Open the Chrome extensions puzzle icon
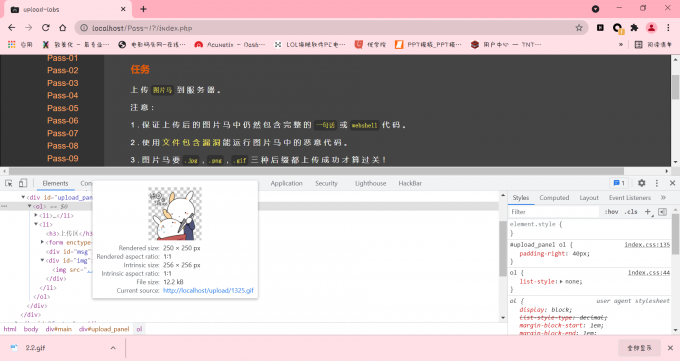 click(634, 28)
